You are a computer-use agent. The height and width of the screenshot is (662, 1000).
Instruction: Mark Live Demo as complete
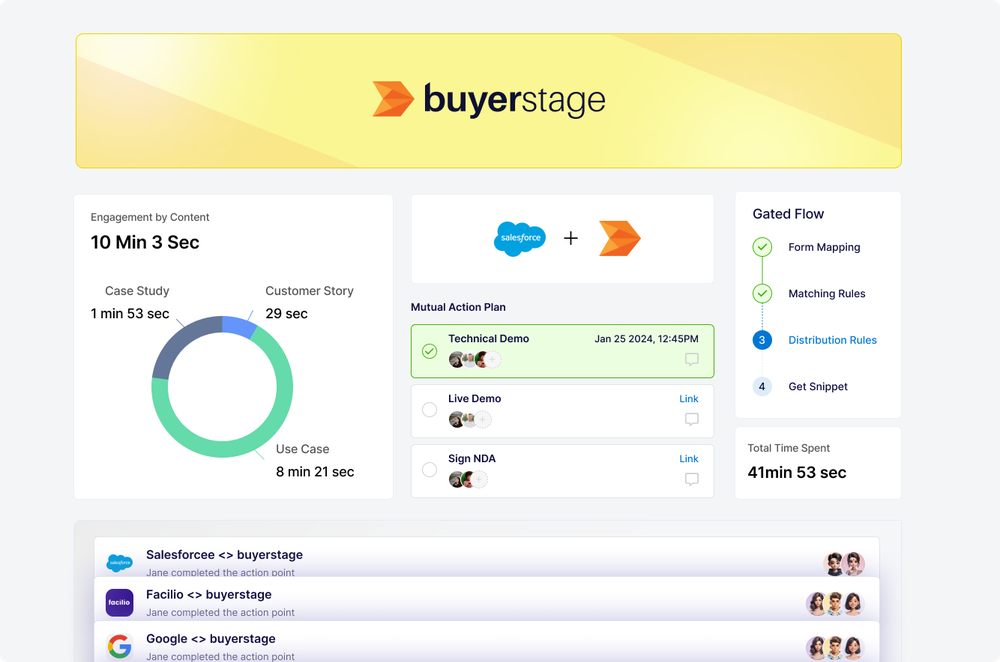pyautogui.click(x=430, y=409)
